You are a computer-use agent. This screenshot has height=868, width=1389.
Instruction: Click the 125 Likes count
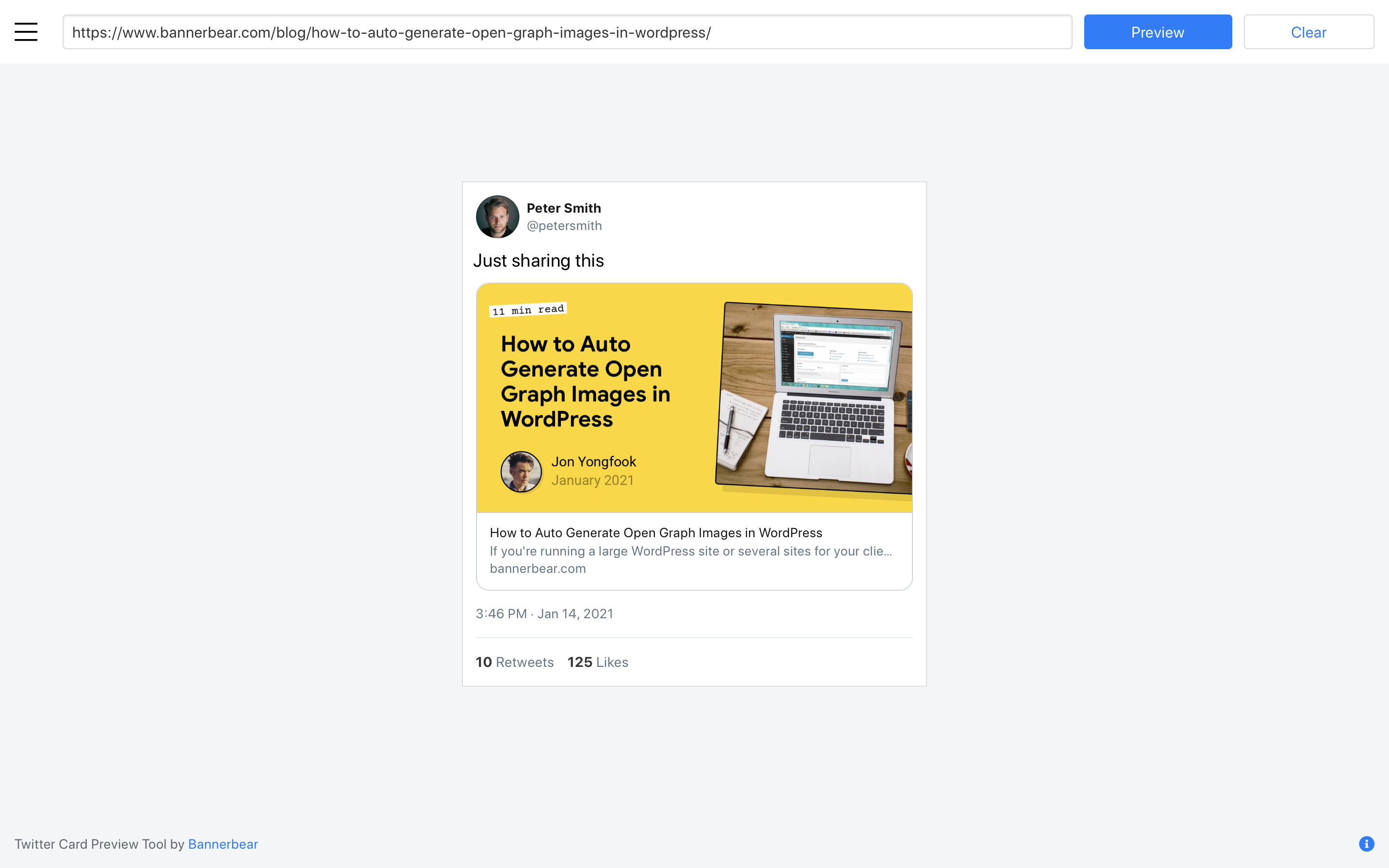[598, 662]
